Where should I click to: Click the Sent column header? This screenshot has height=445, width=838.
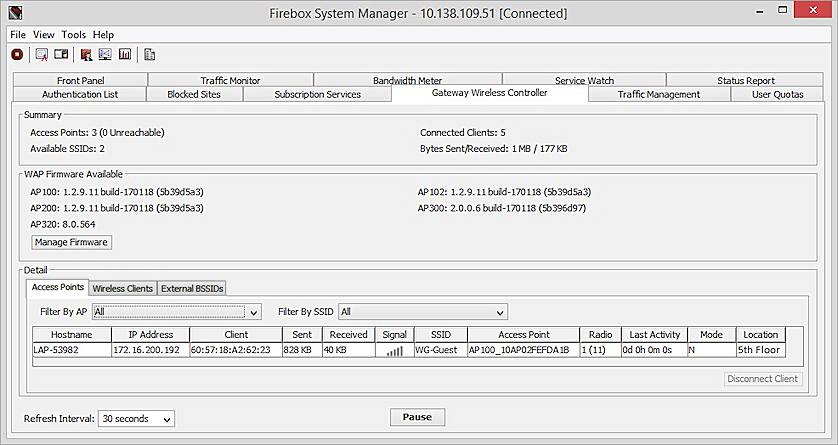click(302, 335)
